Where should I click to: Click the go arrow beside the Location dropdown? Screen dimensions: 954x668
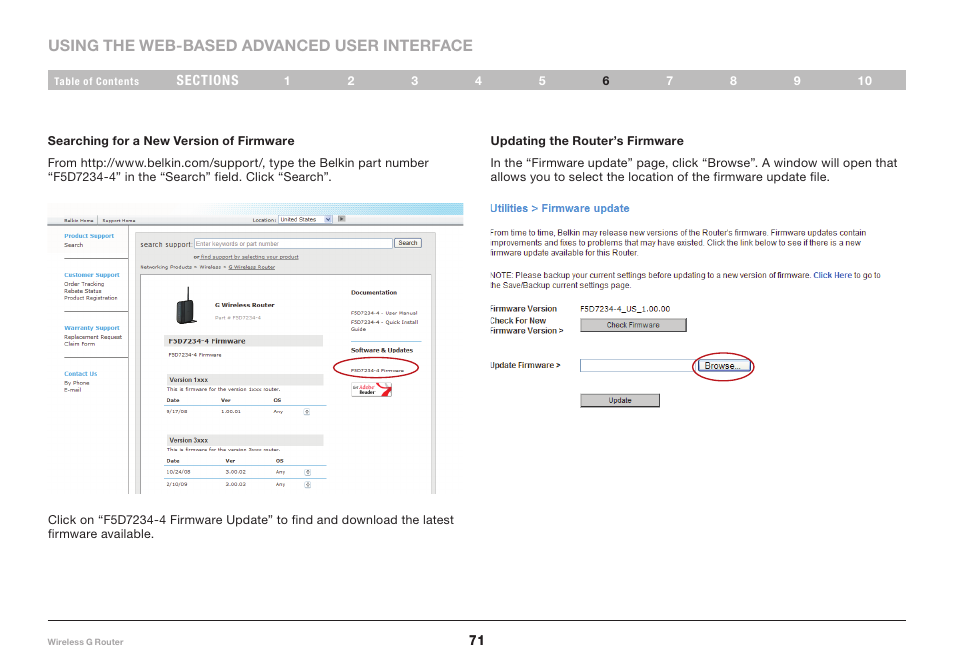coord(341,219)
